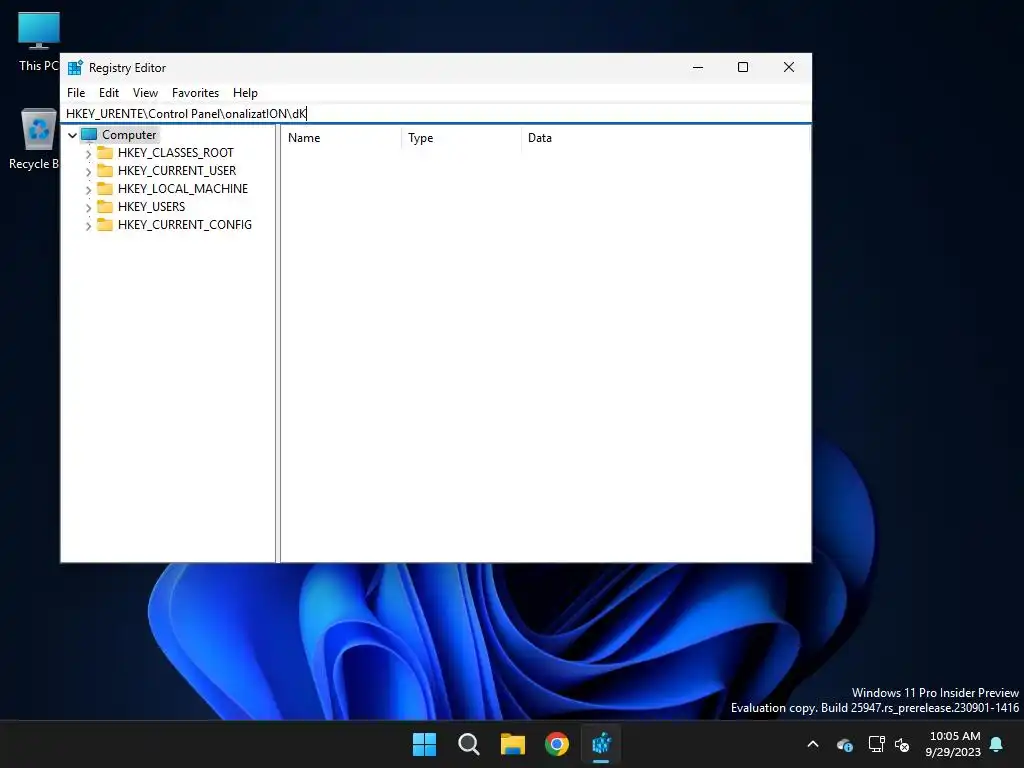
Task: Click the Type column header
Action: [x=461, y=138]
